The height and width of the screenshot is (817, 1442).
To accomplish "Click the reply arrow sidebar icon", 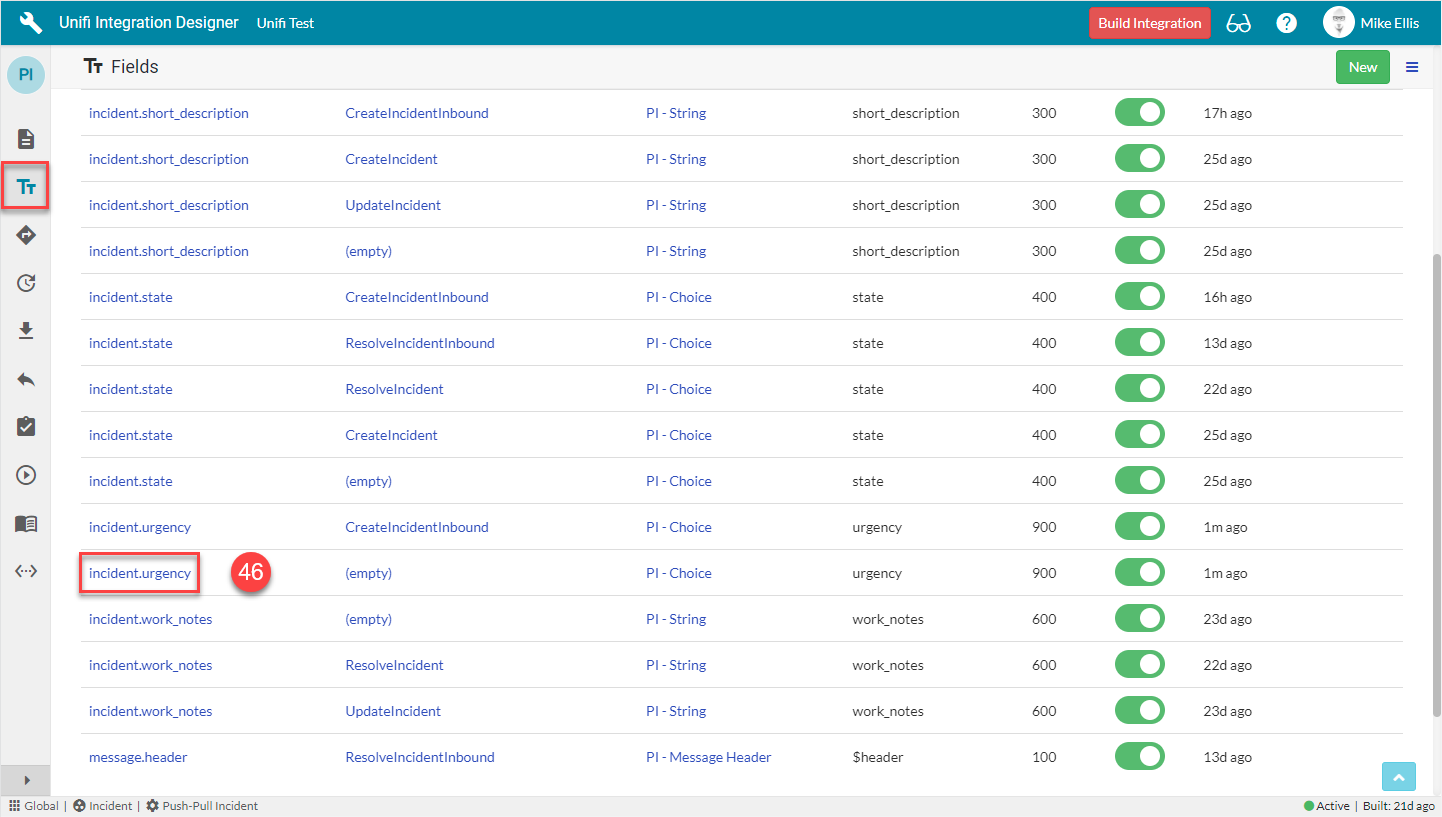I will [x=26, y=379].
